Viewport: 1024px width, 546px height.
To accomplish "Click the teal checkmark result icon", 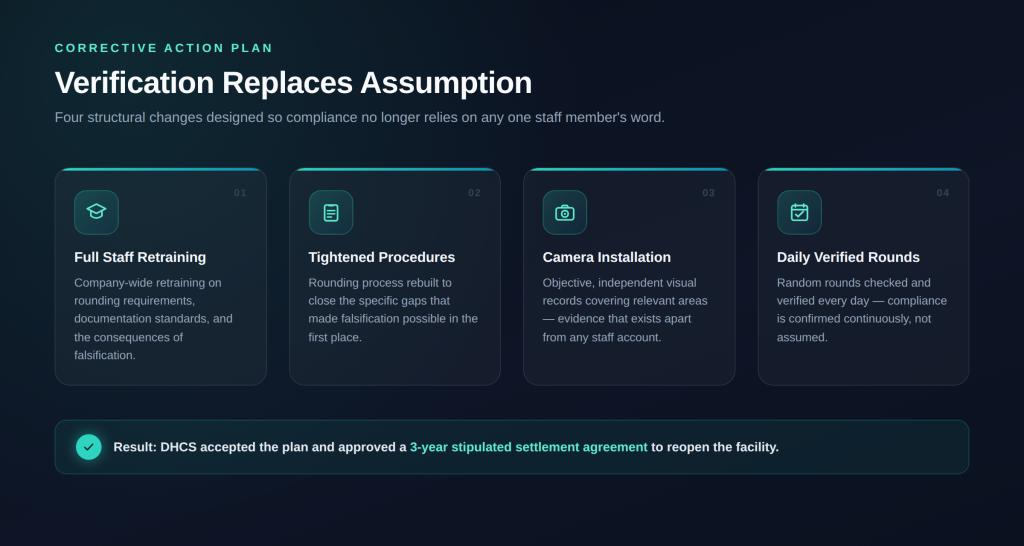I will pos(89,447).
